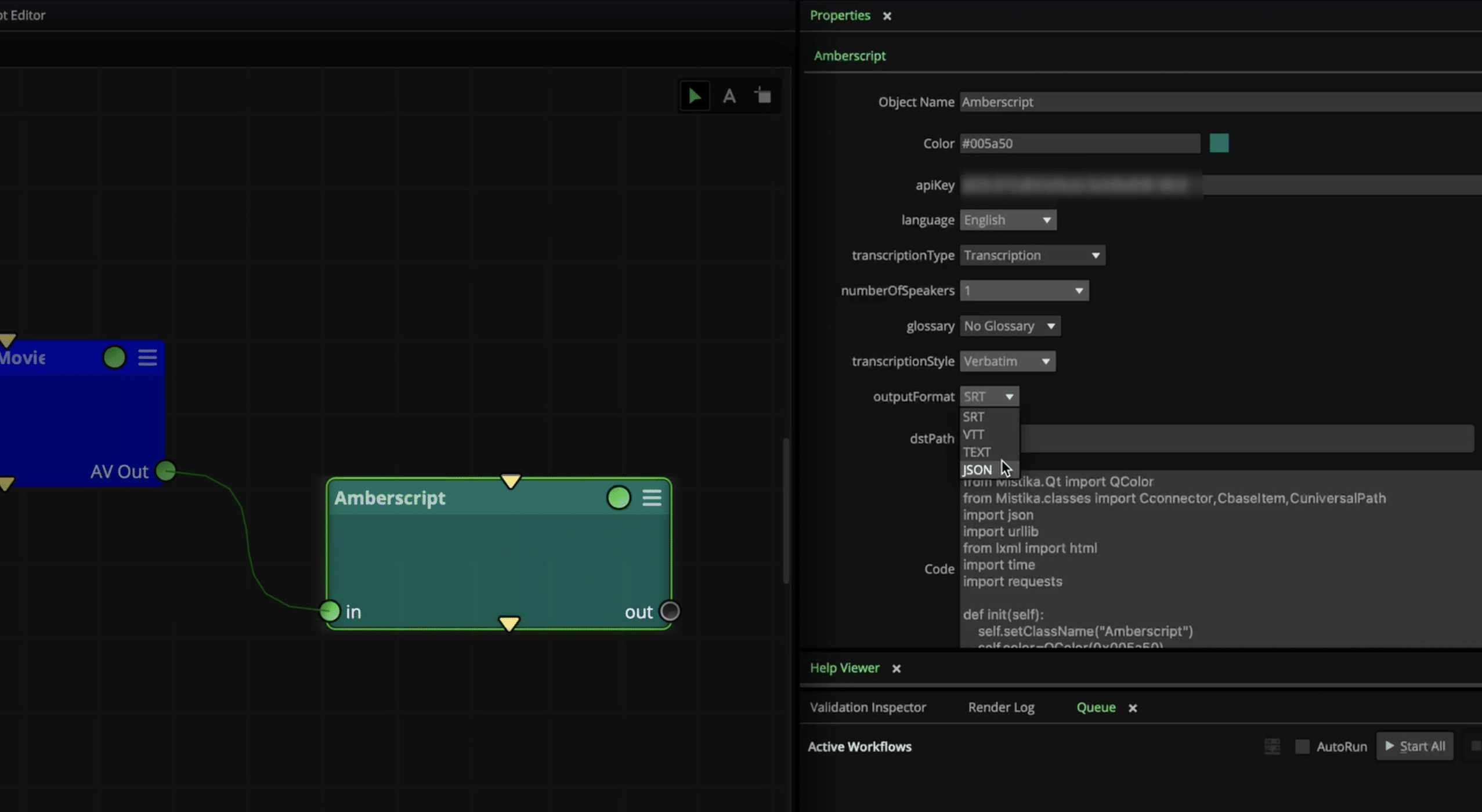Click the Start All button
Image resolution: width=1482 pixels, height=812 pixels.
click(1415, 746)
